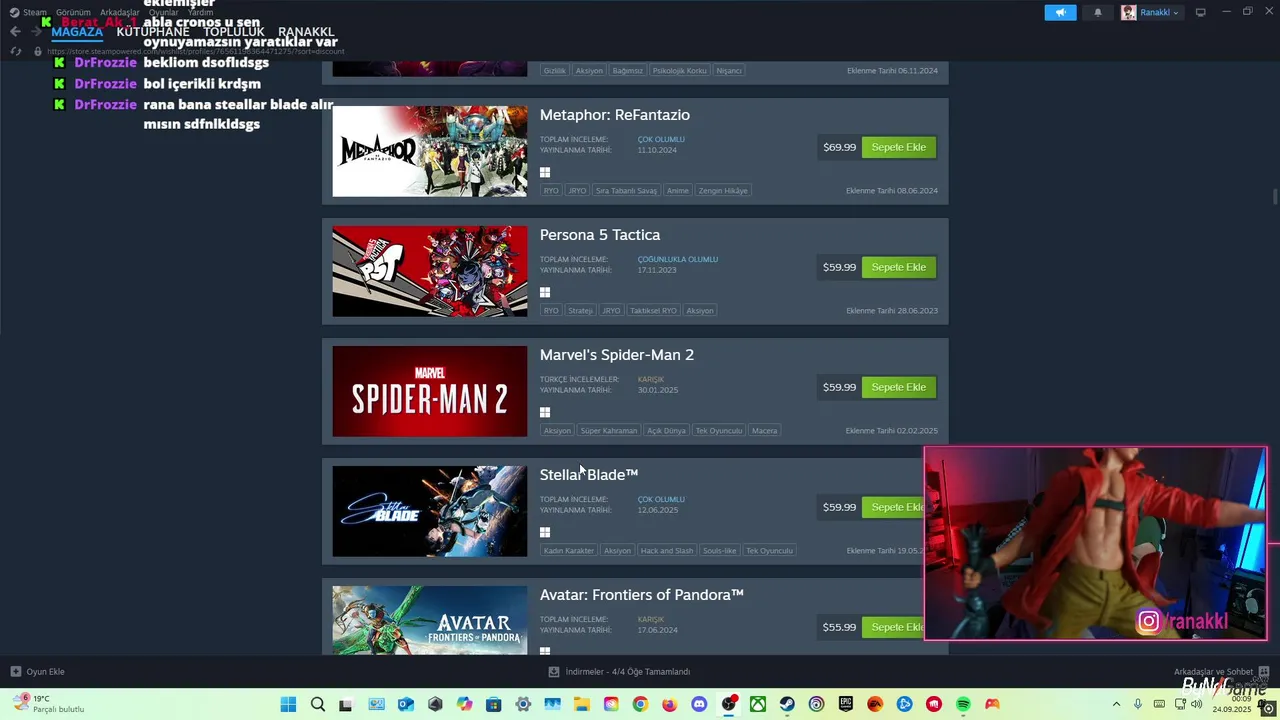This screenshot has height=720, width=1280.
Task: Click ÇOĞUNLUKLA OLUMLU review for Persona 5
Action: 678,260
